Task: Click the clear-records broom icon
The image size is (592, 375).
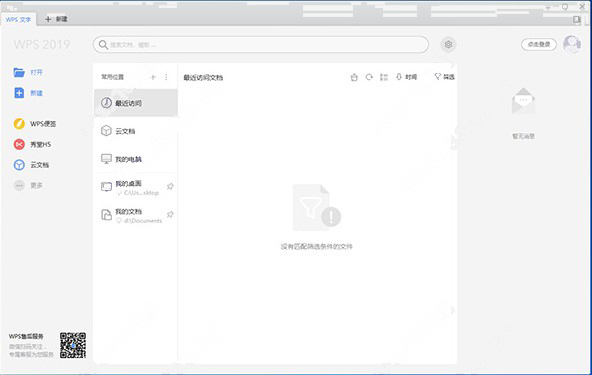Action: [354, 77]
